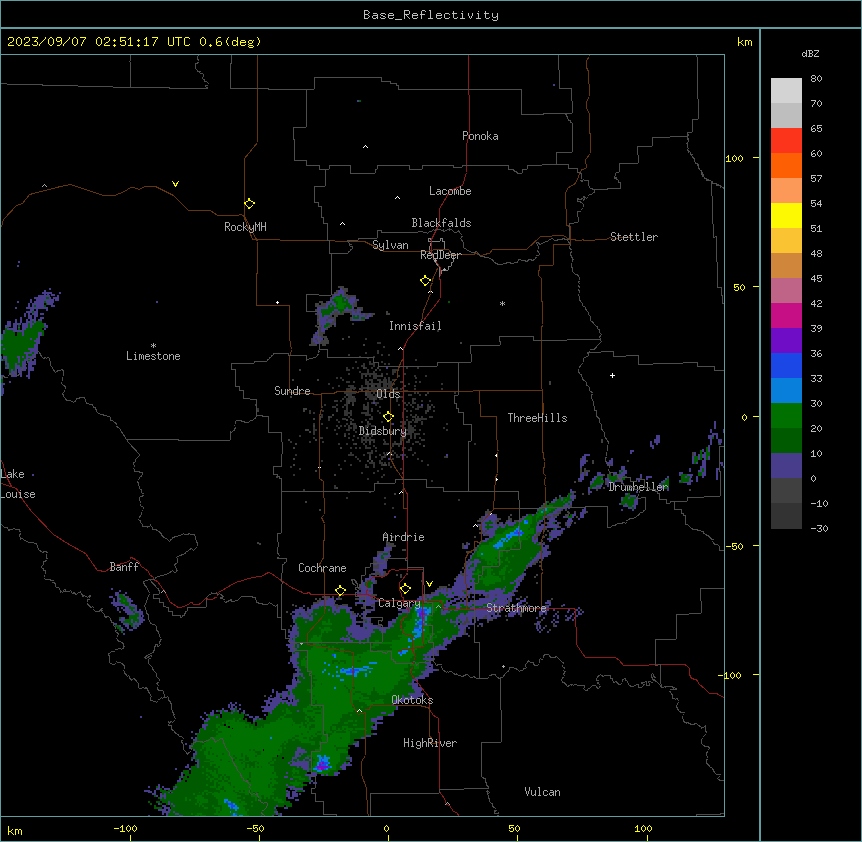The width and height of the screenshot is (862, 842).
Task: Click the Sundre town label
Action: click(x=292, y=391)
